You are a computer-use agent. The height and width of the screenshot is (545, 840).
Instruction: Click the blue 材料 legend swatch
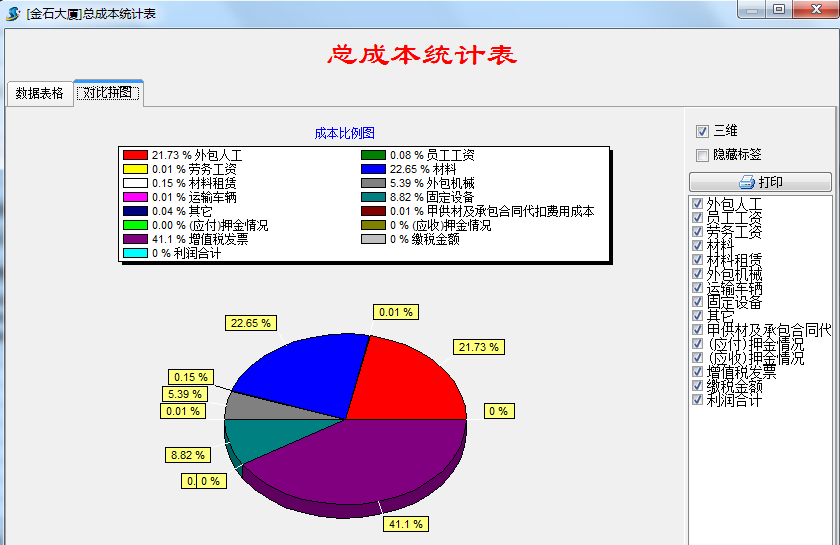[373, 170]
